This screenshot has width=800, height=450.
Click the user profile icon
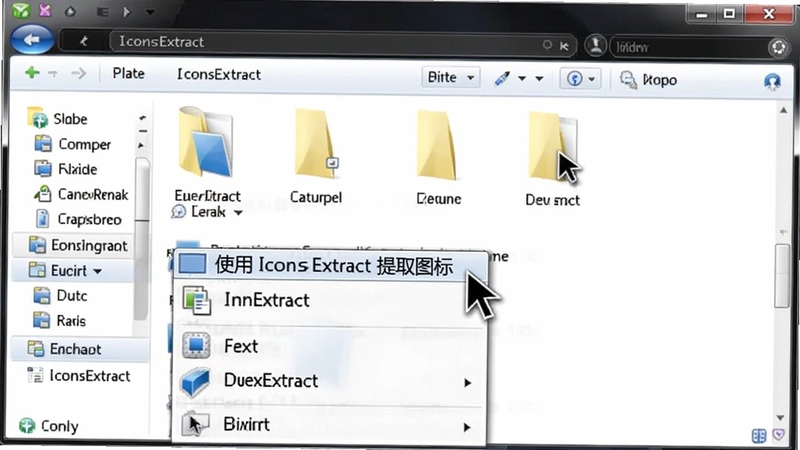tap(595, 45)
